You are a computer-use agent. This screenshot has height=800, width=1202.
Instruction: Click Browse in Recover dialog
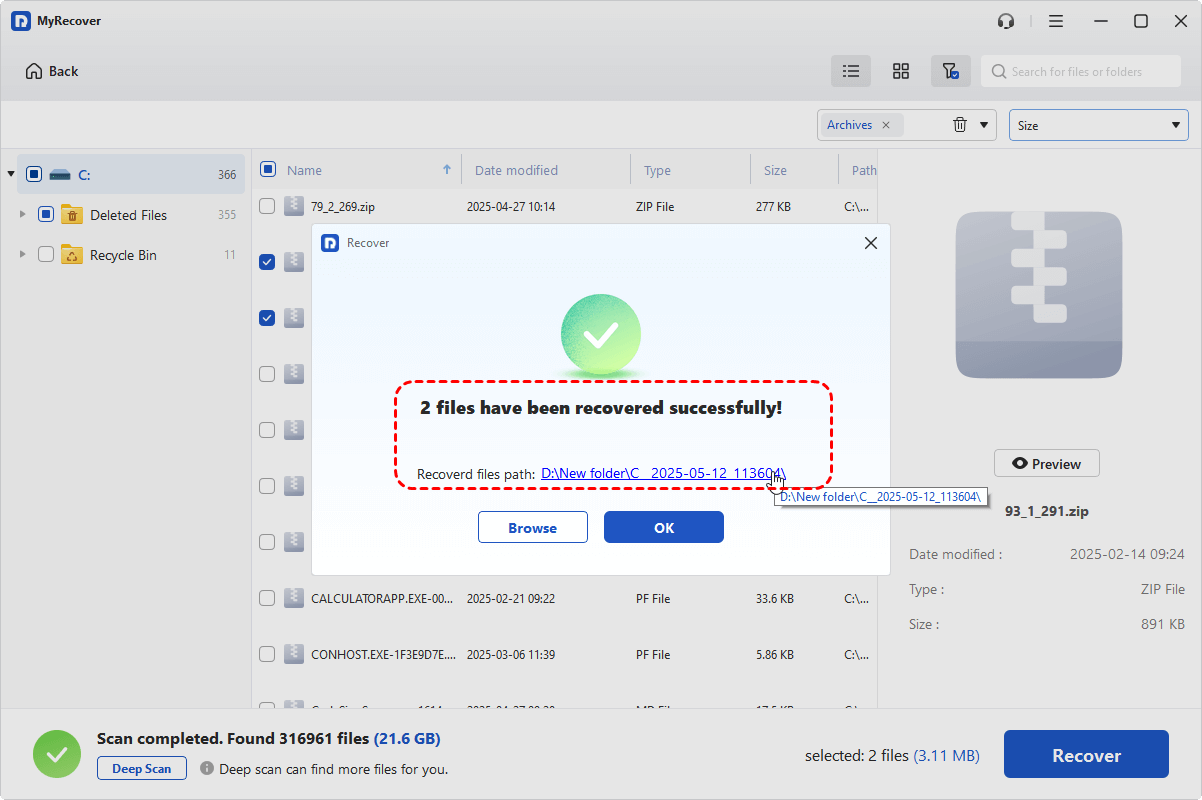[x=532, y=527]
